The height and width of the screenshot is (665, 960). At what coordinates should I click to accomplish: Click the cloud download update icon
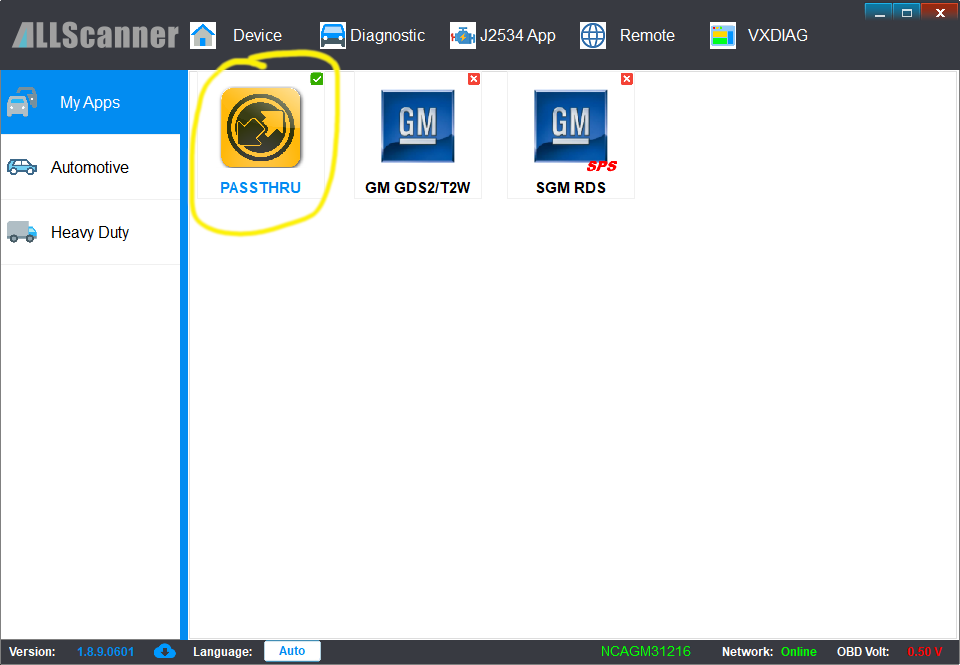point(165,651)
